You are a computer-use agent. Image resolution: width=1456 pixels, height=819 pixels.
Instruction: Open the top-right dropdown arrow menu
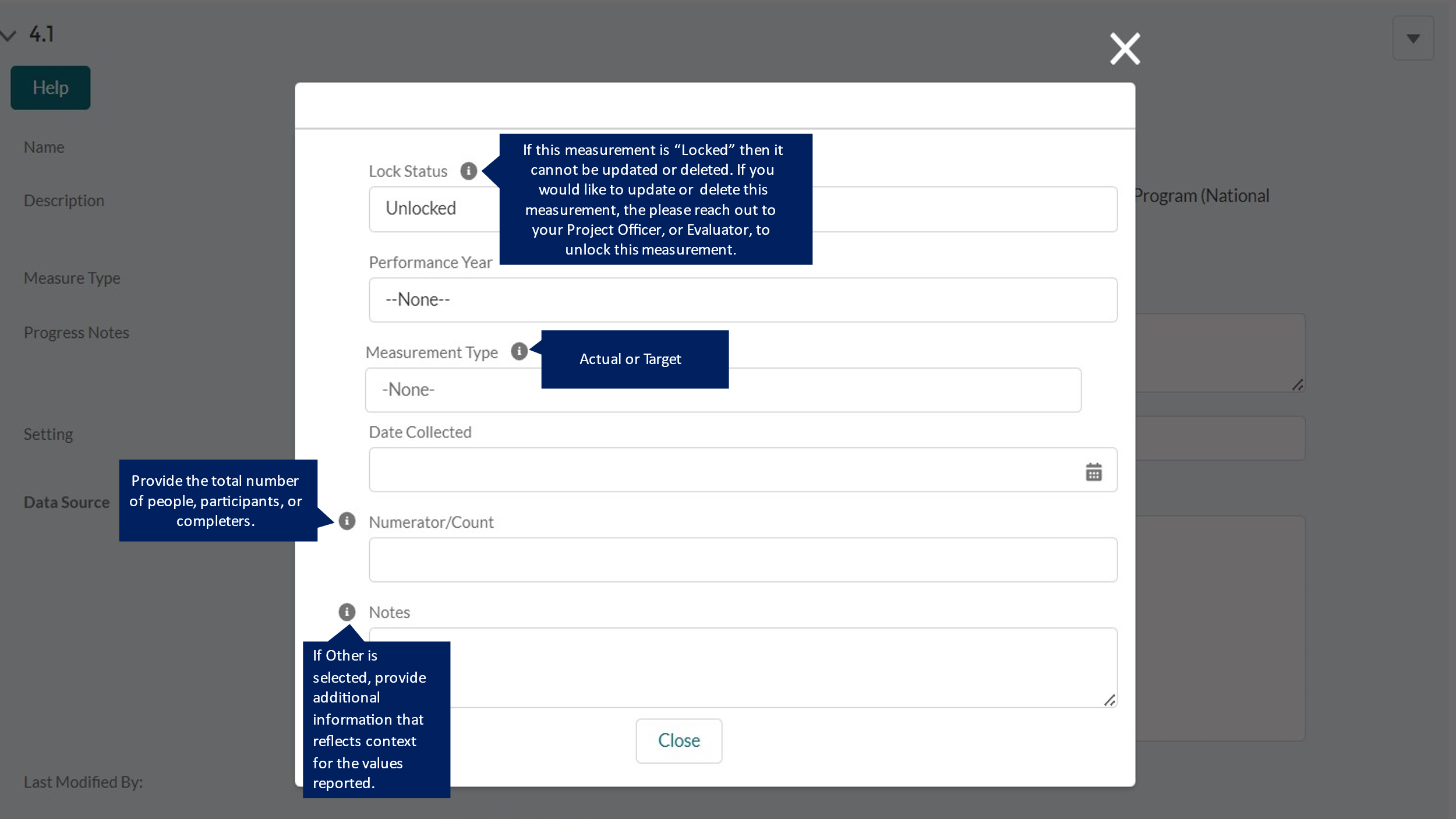click(x=1413, y=38)
